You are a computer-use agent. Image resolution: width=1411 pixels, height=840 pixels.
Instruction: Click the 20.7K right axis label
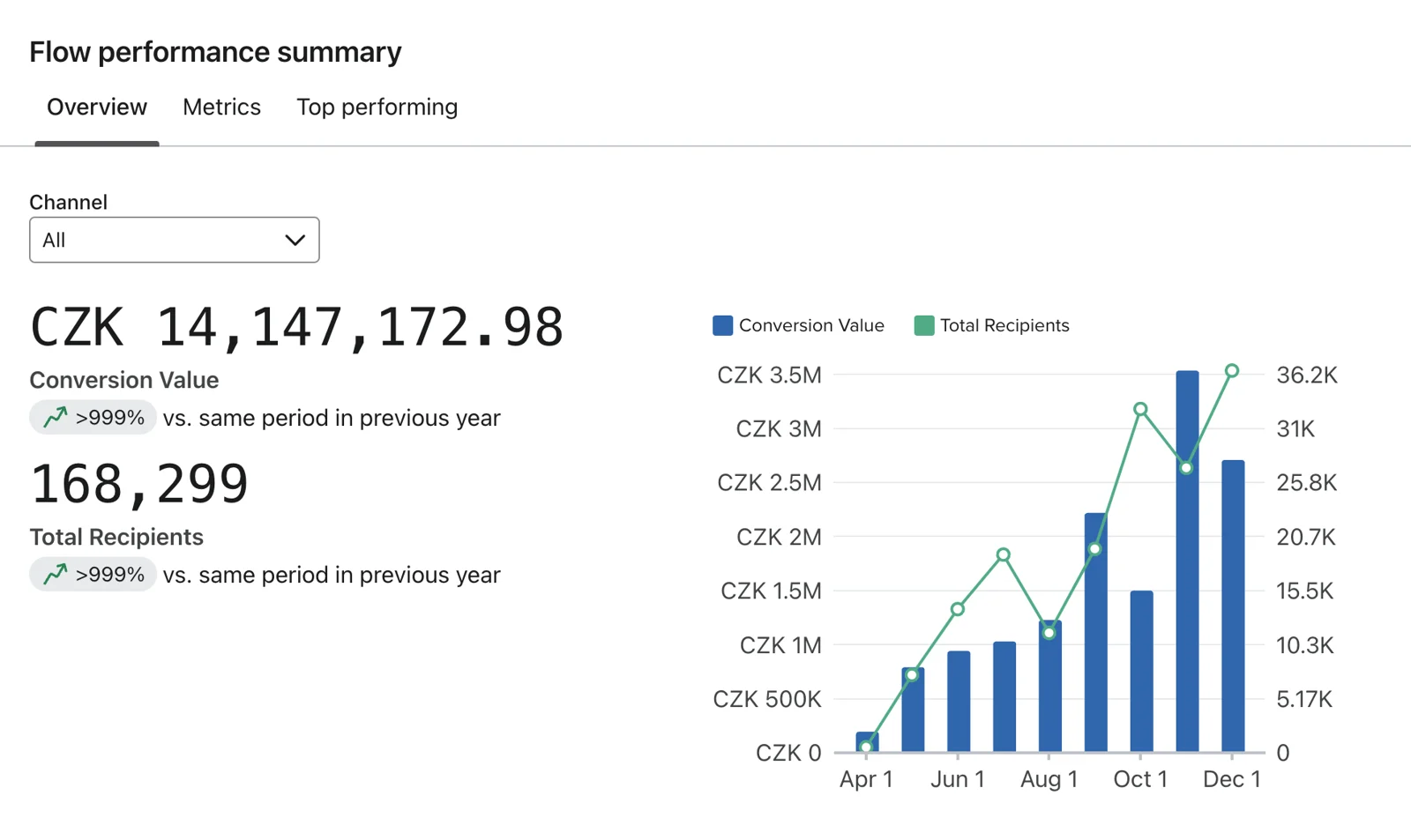pyautogui.click(x=1306, y=537)
